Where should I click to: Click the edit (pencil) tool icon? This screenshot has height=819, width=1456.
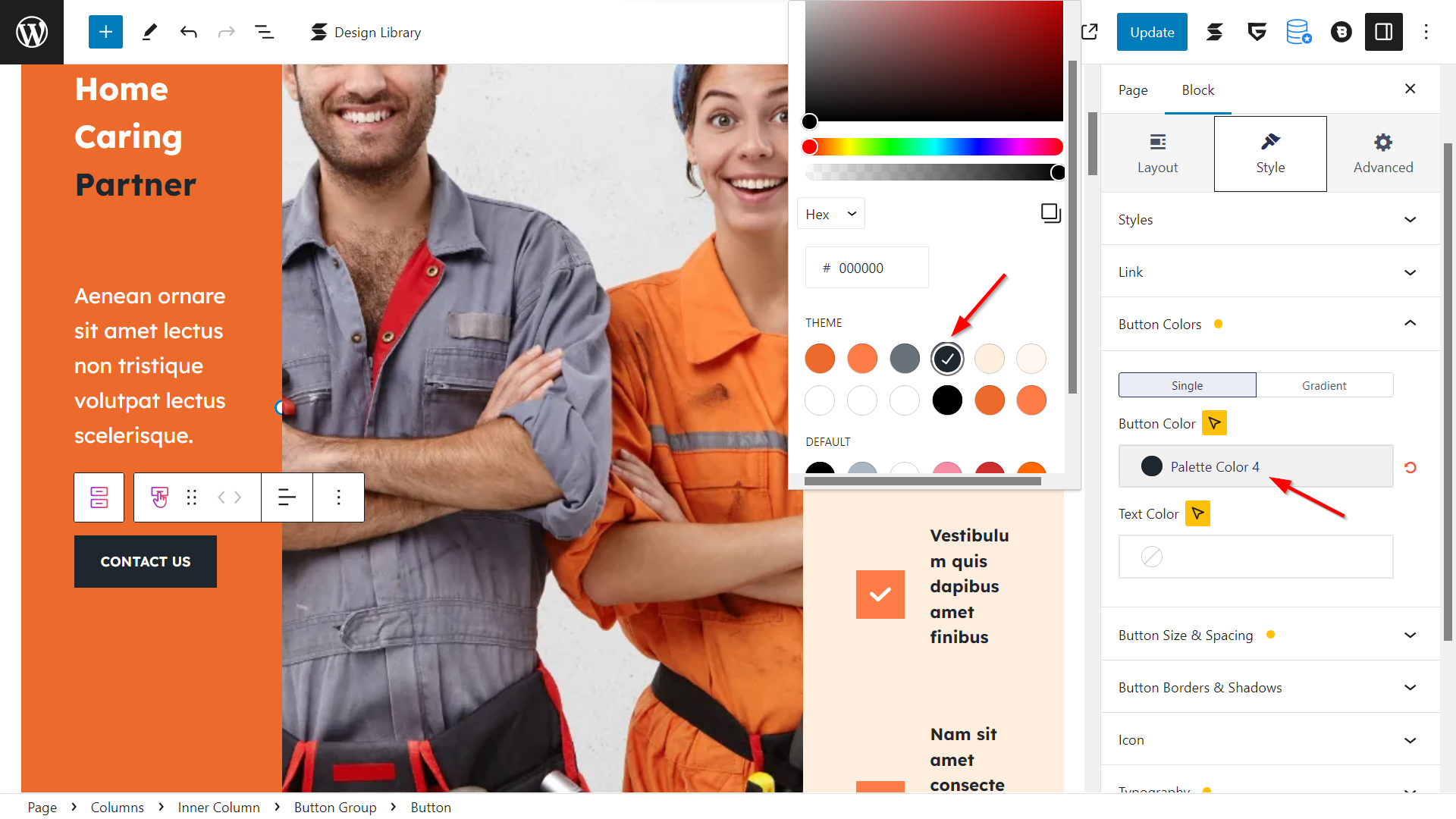click(146, 31)
